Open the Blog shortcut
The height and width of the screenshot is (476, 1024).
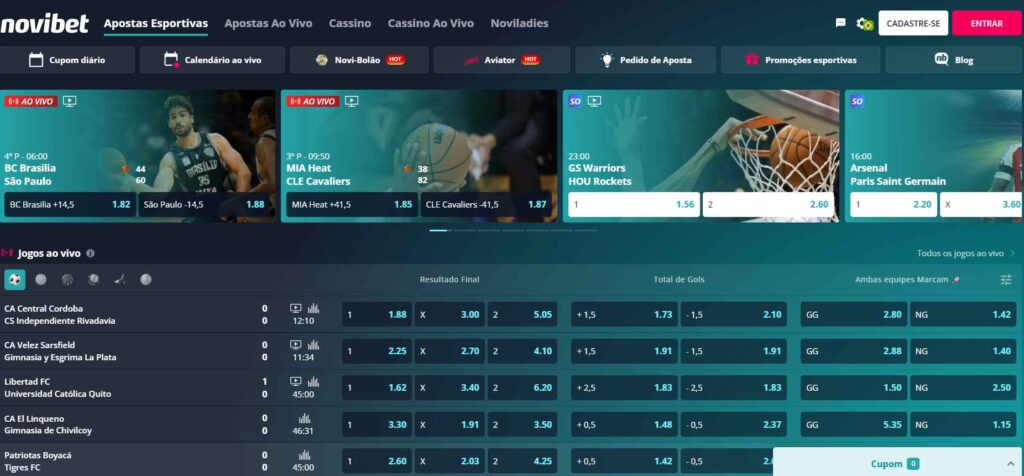tap(953, 60)
